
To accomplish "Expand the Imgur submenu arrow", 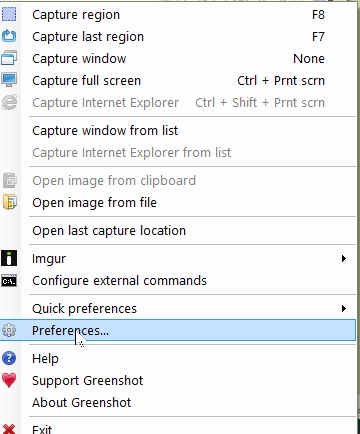I will click(x=344, y=258).
